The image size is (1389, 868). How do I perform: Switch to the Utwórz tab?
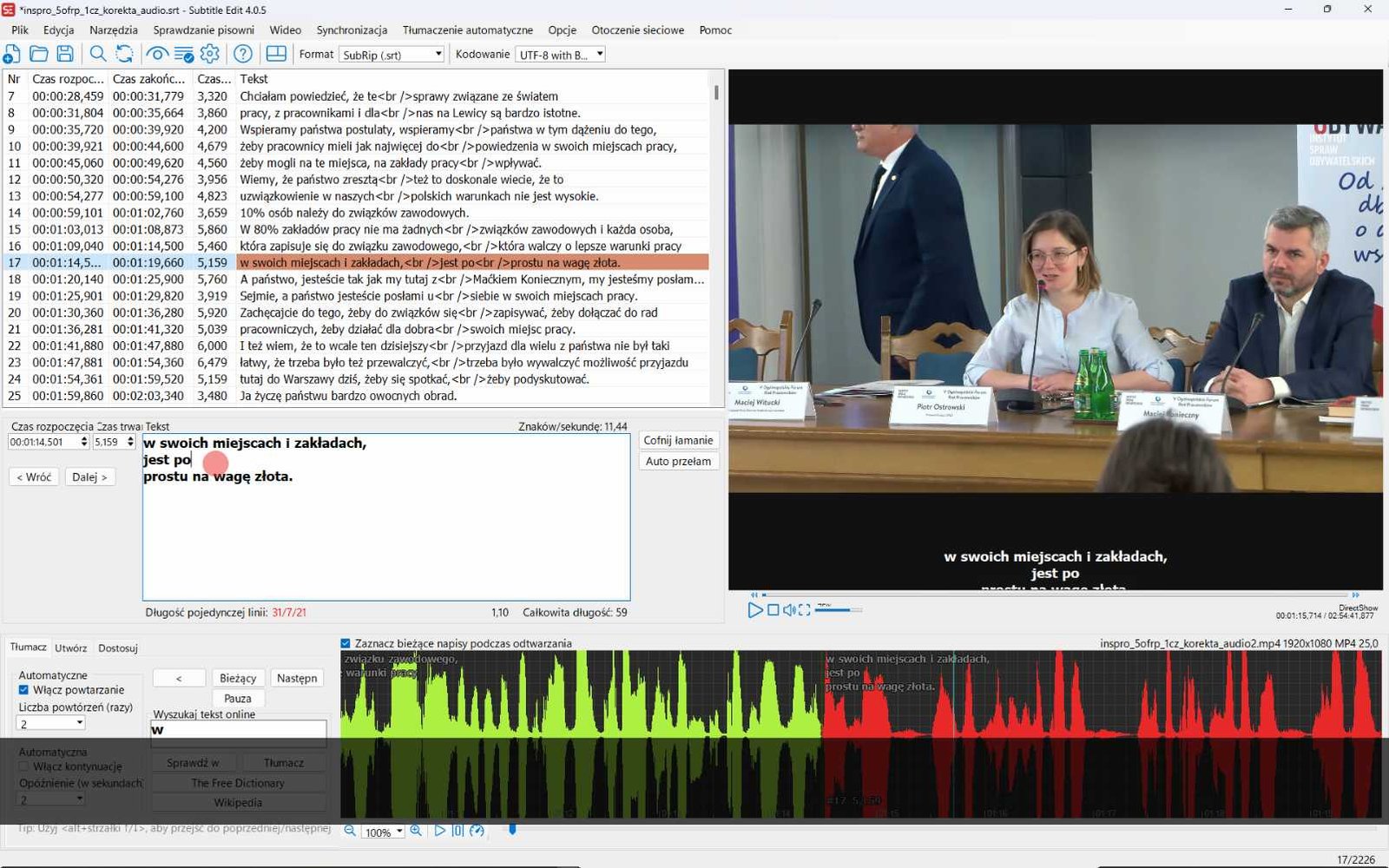point(70,648)
